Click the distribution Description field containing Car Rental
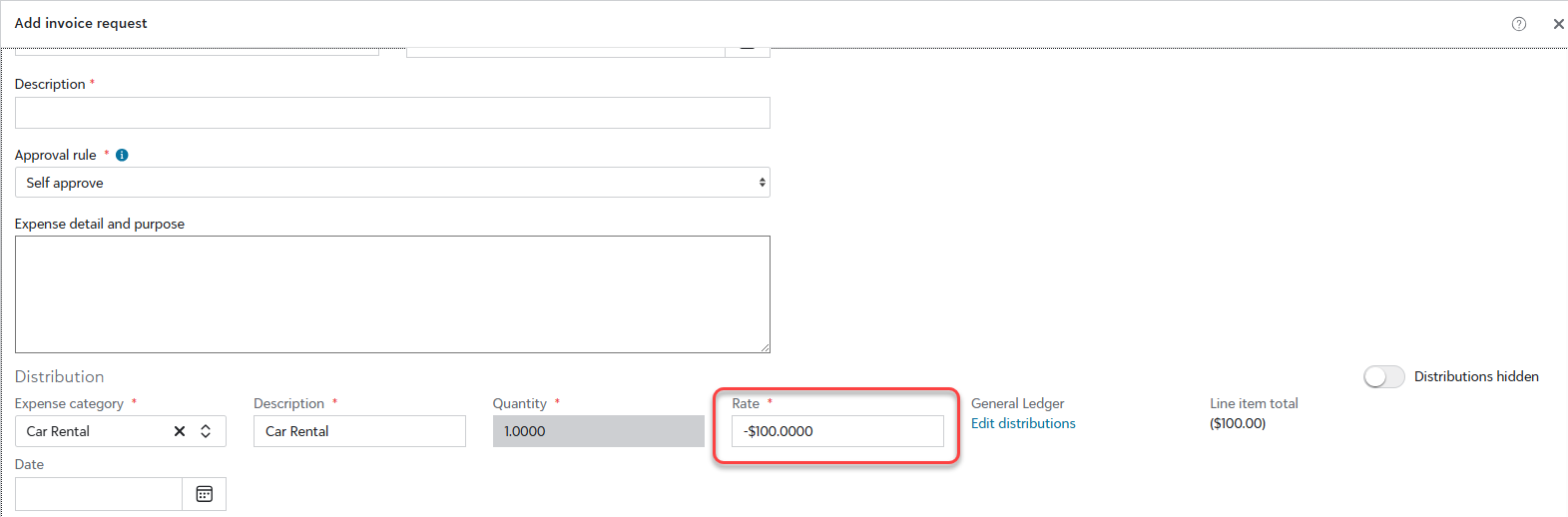Viewport: 1568px width, 517px height. tap(358, 431)
